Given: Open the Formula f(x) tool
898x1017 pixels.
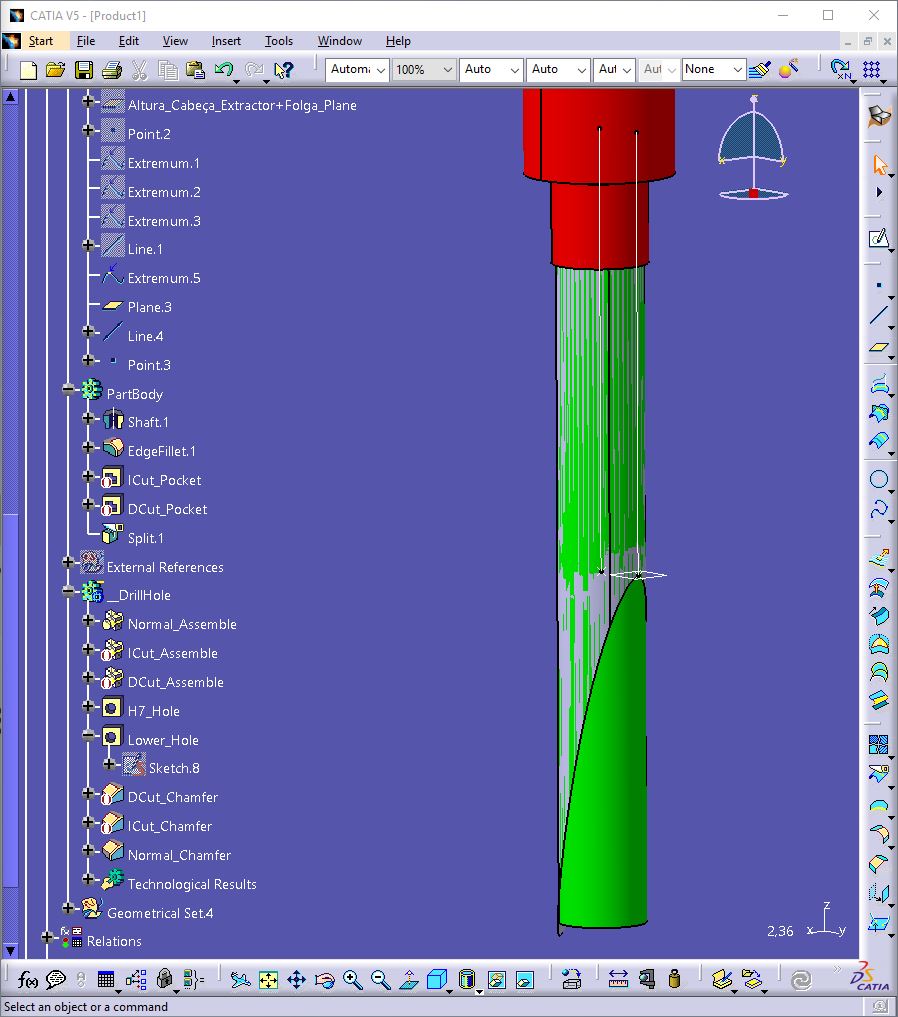Looking at the screenshot, I should [28, 979].
